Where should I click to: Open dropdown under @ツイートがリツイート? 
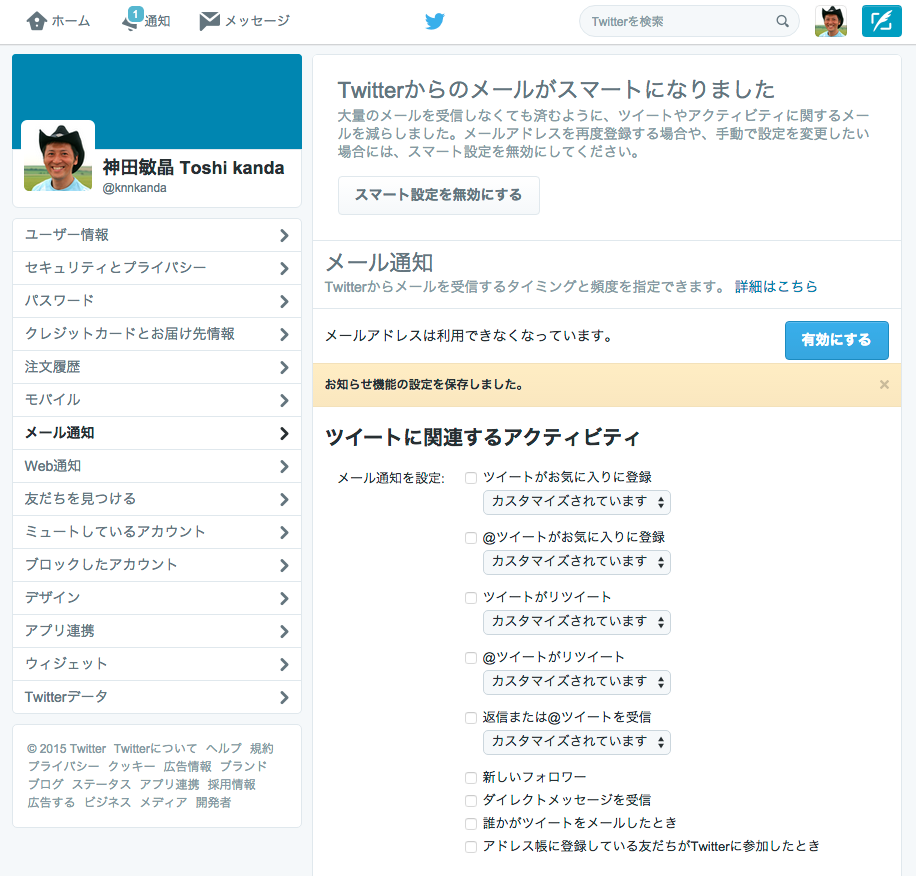(x=577, y=682)
